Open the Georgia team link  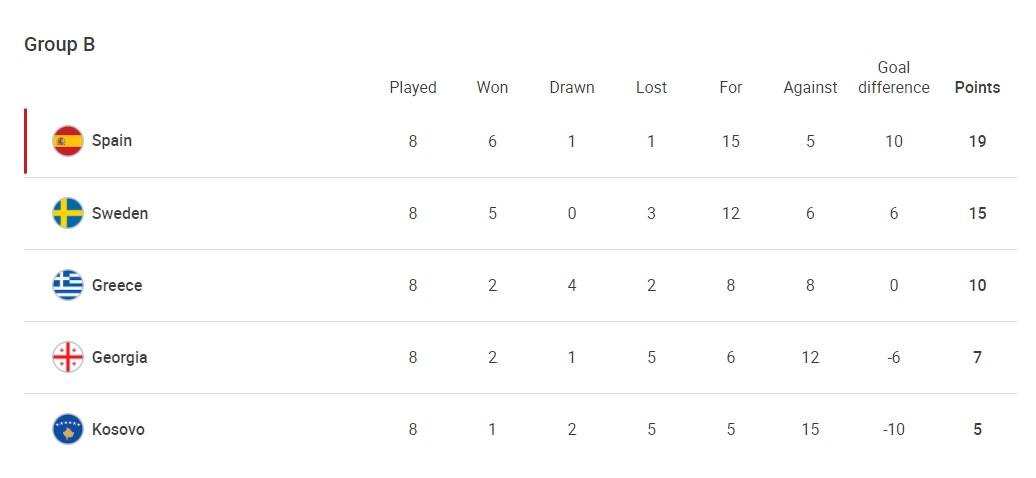(120, 358)
